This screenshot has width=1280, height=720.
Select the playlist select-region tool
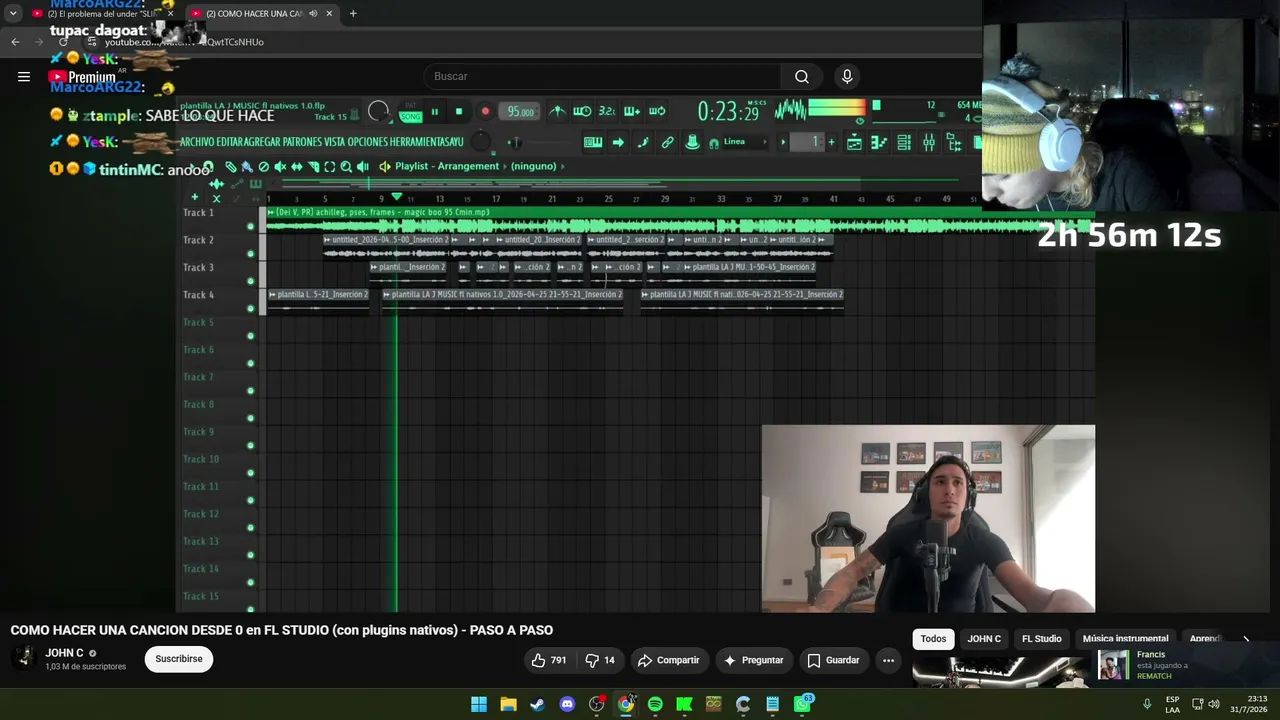coord(329,167)
